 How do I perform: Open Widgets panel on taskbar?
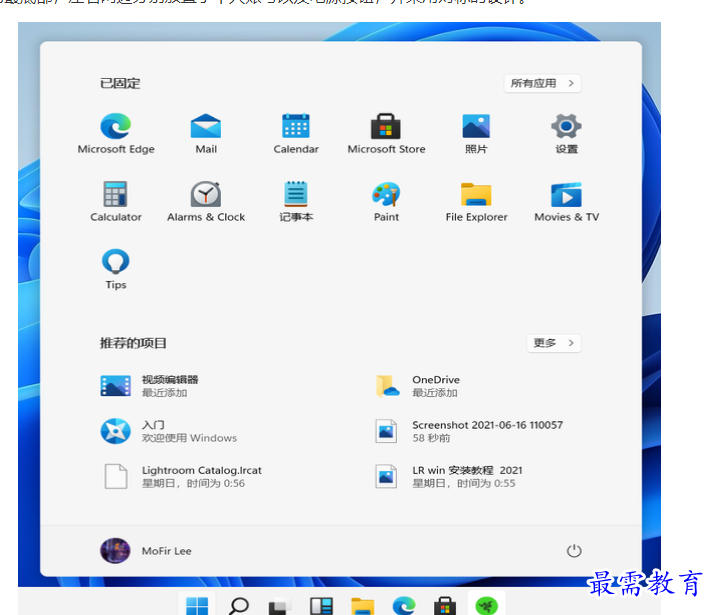tap(321, 606)
